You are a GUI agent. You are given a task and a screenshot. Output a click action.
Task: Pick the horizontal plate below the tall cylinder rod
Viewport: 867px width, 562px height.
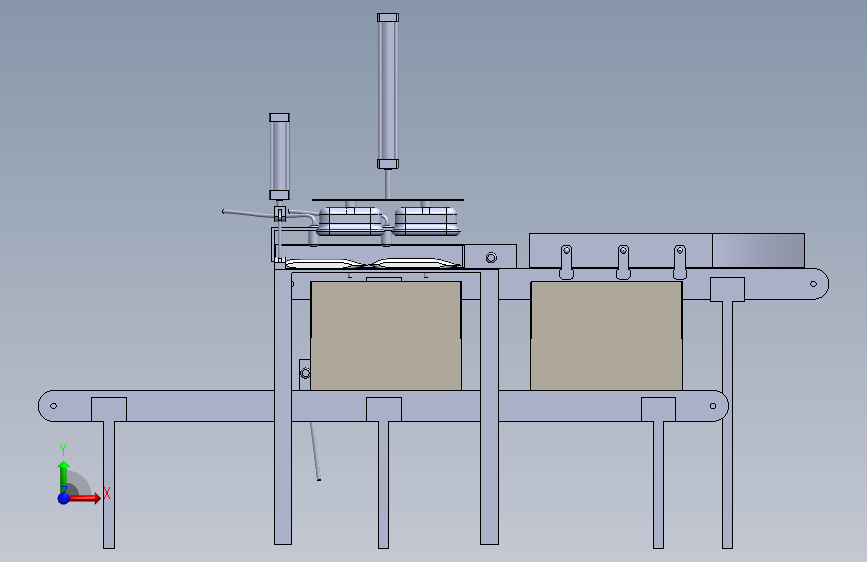click(x=388, y=200)
